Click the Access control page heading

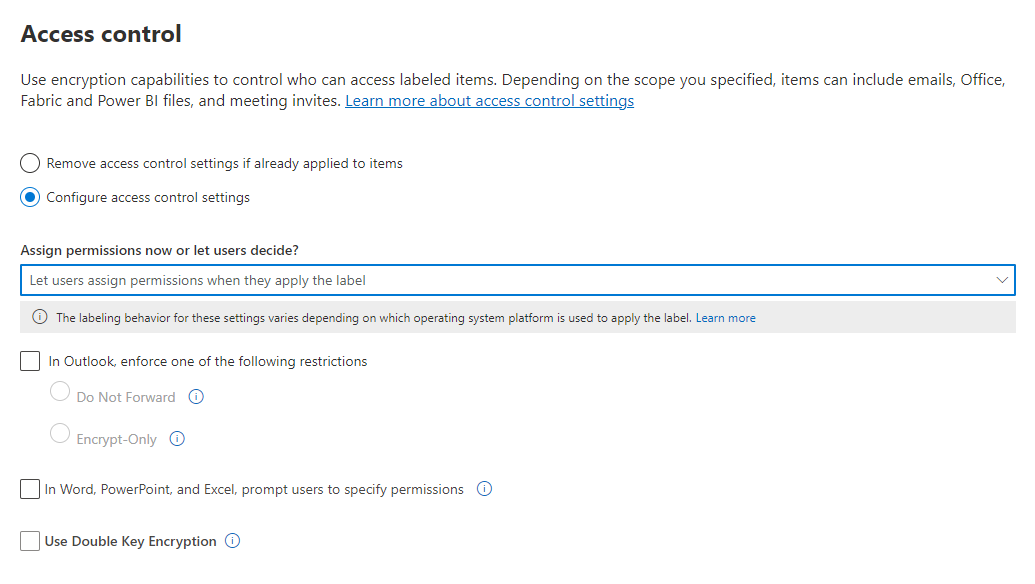point(101,34)
